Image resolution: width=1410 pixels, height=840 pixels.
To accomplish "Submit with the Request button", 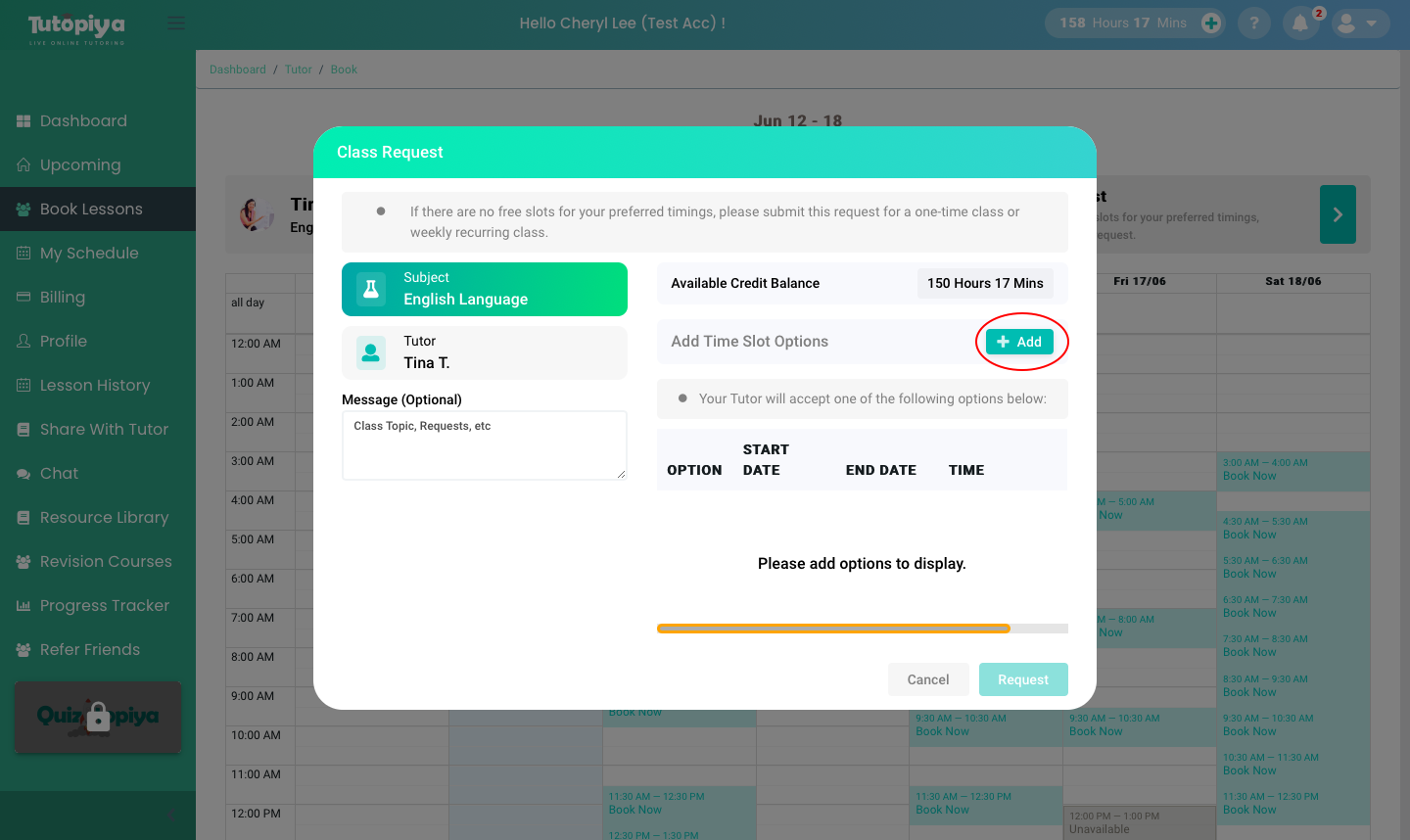I will (x=1023, y=679).
